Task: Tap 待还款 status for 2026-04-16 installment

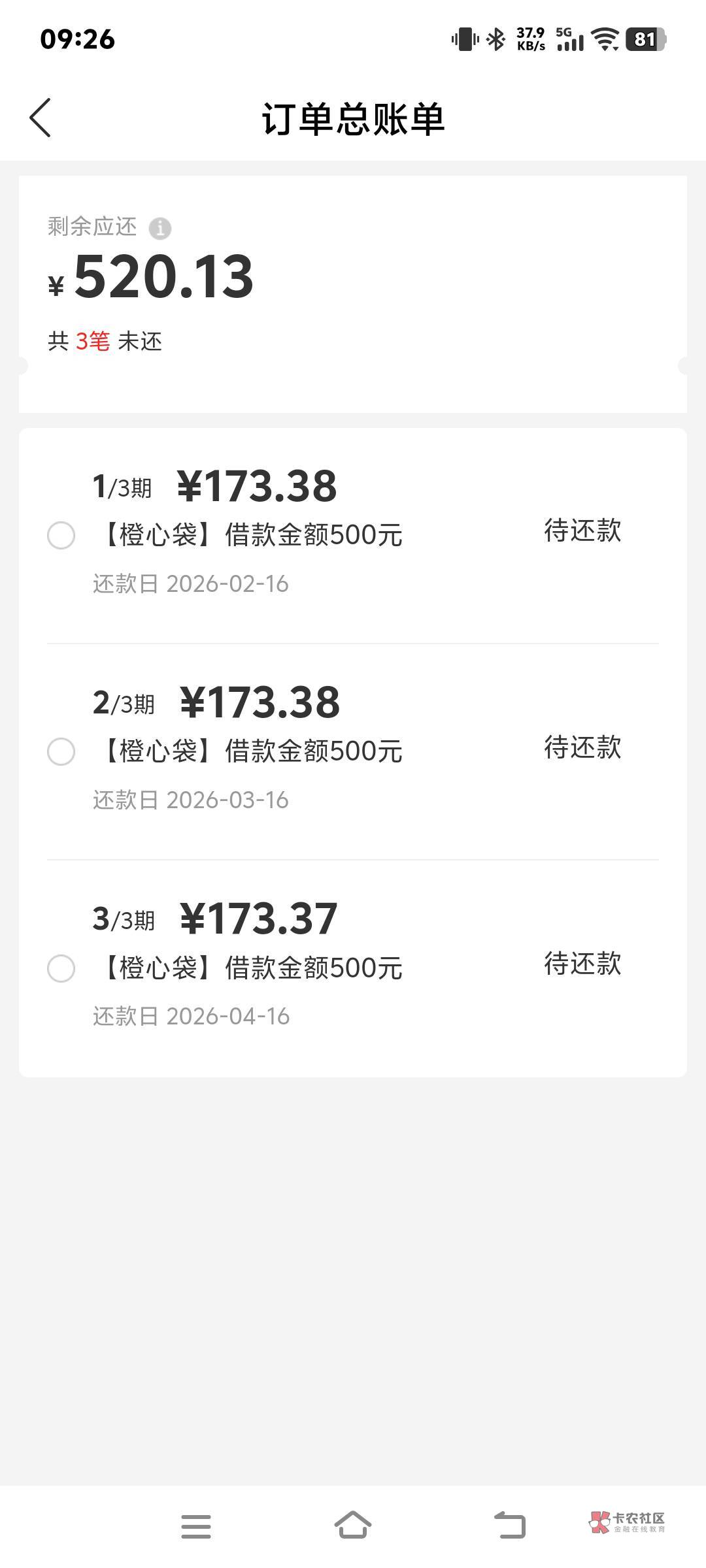Action: [582, 963]
